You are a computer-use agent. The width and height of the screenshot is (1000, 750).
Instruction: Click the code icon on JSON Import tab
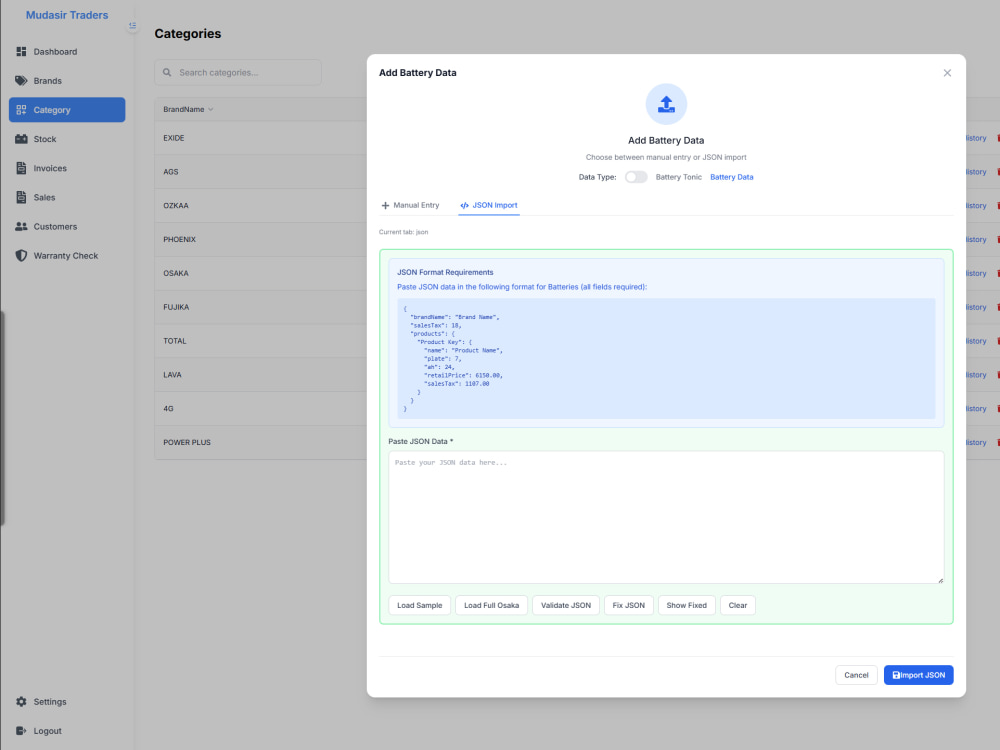464,205
